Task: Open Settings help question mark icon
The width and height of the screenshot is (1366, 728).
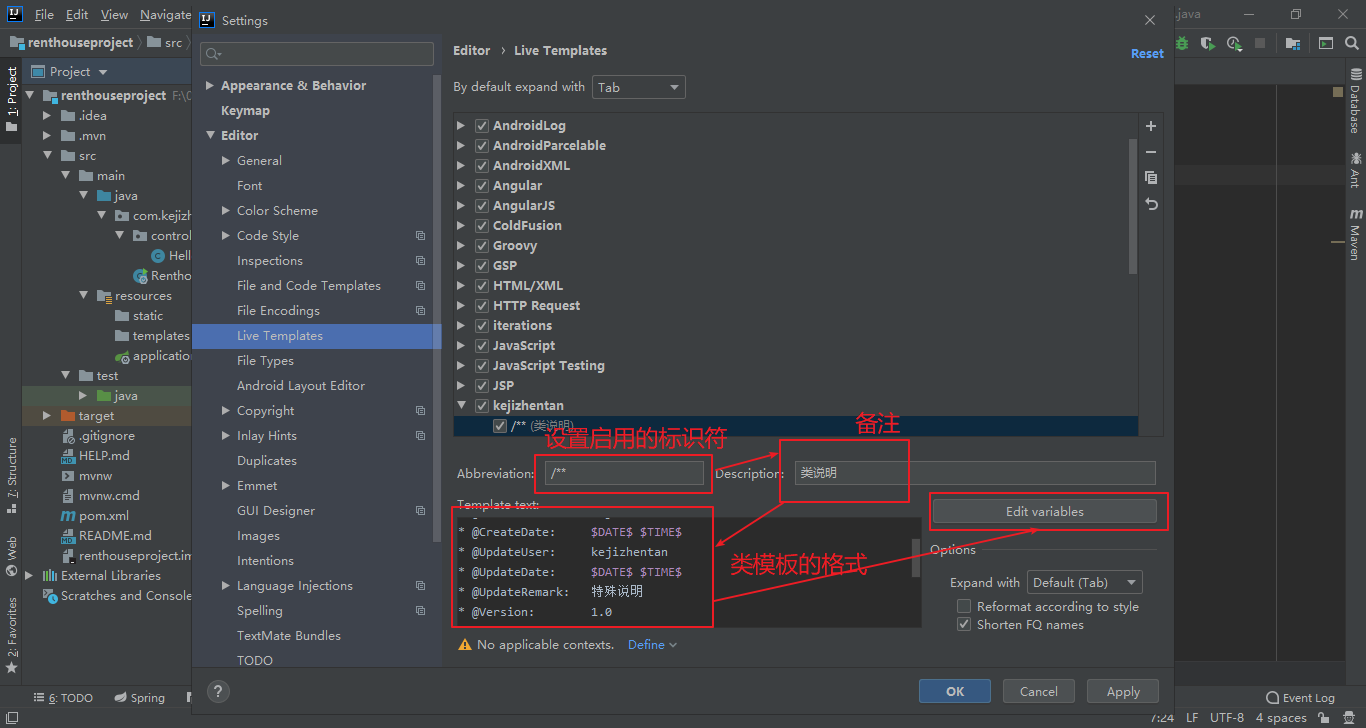Action: pyautogui.click(x=219, y=691)
